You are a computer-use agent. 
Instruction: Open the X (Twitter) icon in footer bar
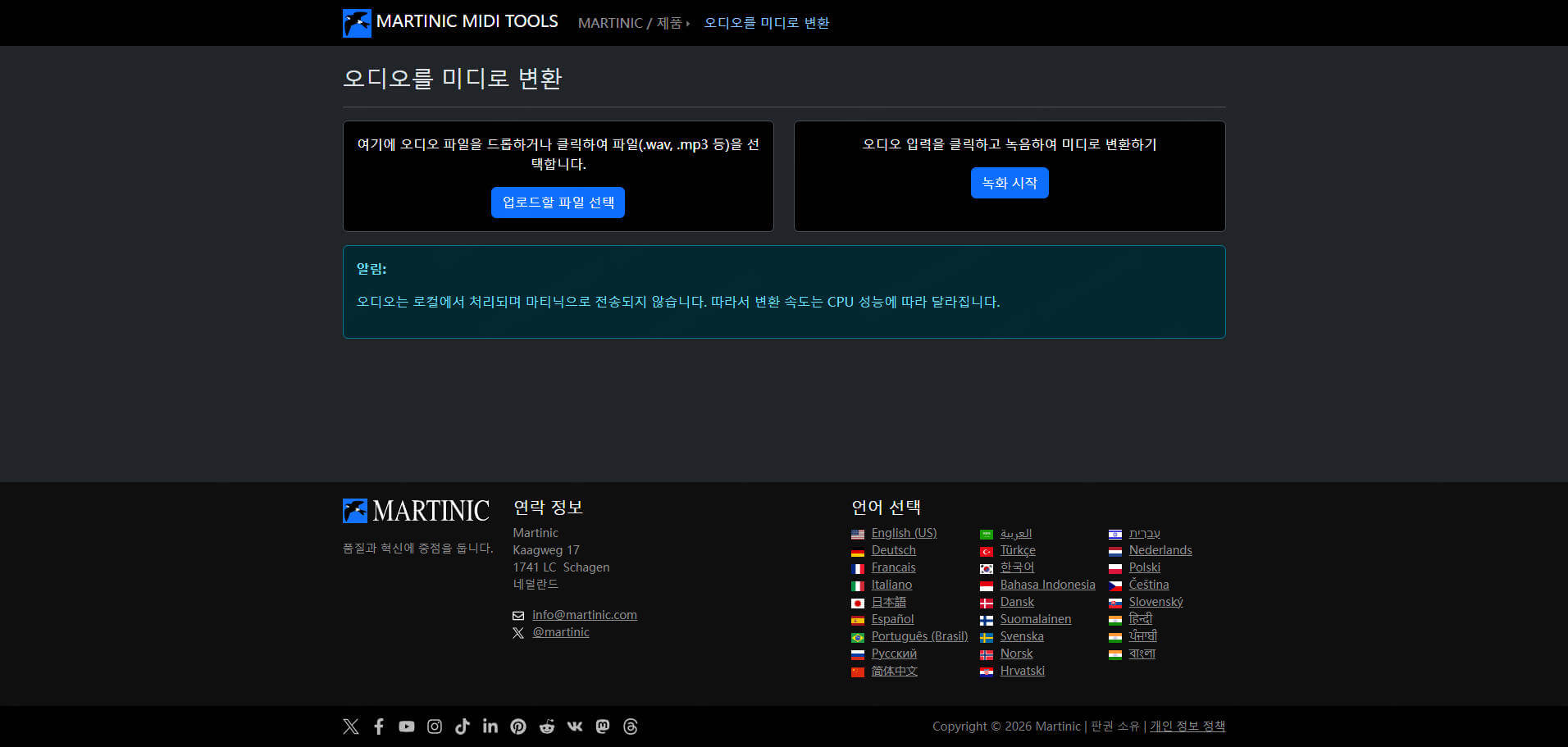351,727
